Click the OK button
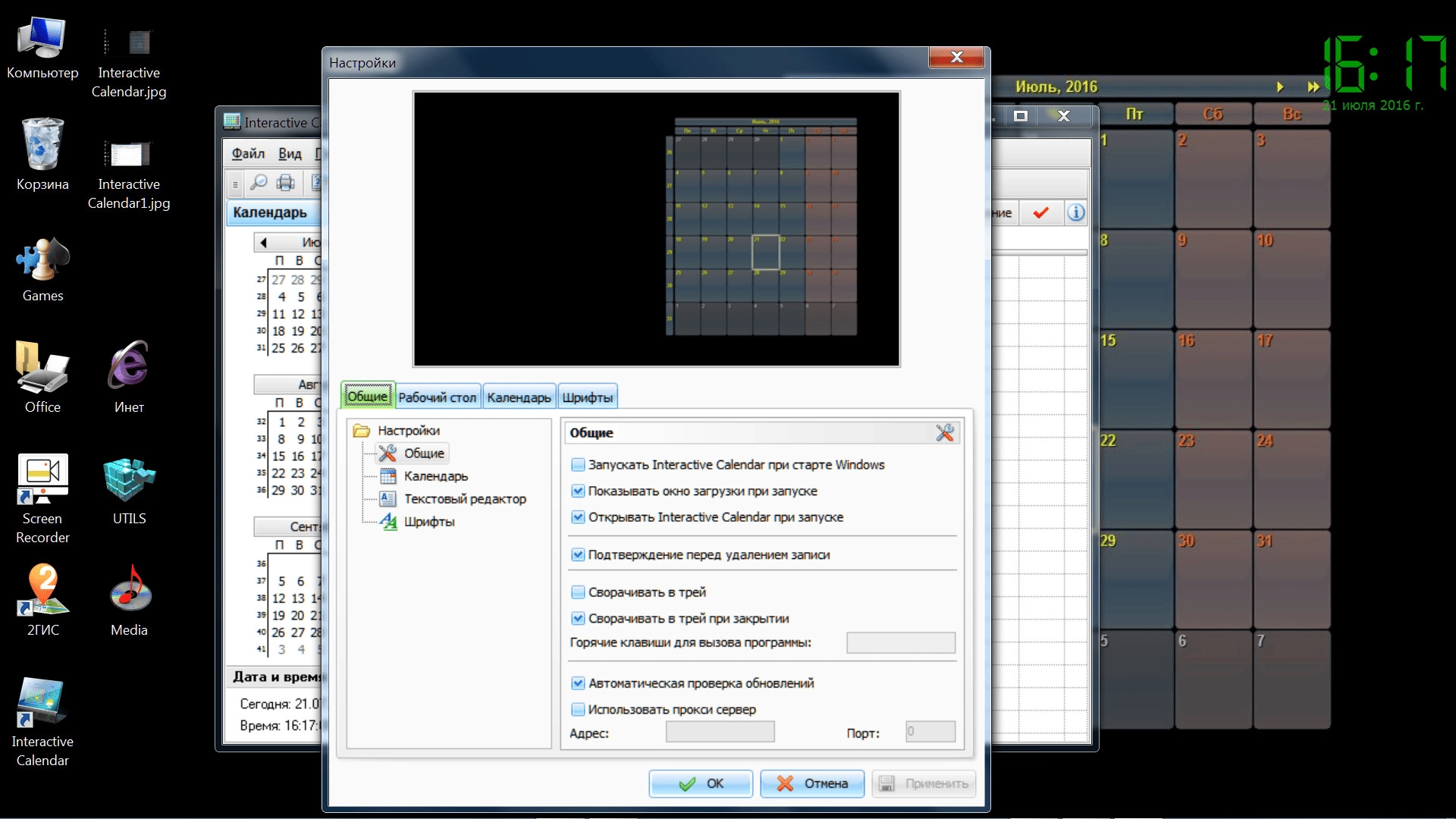 click(x=701, y=784)
